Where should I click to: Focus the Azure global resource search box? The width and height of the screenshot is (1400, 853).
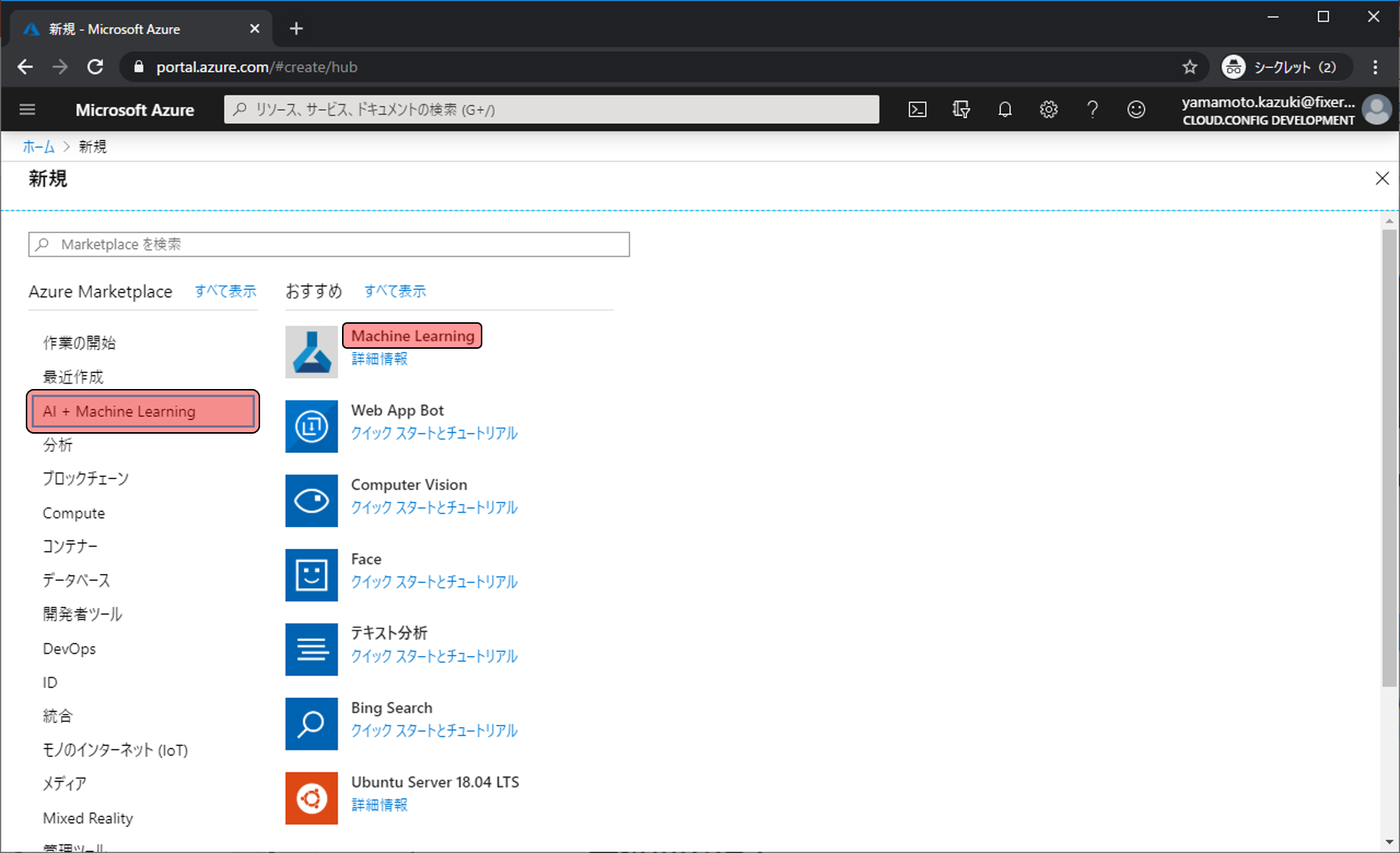click(x=551, y=110)
